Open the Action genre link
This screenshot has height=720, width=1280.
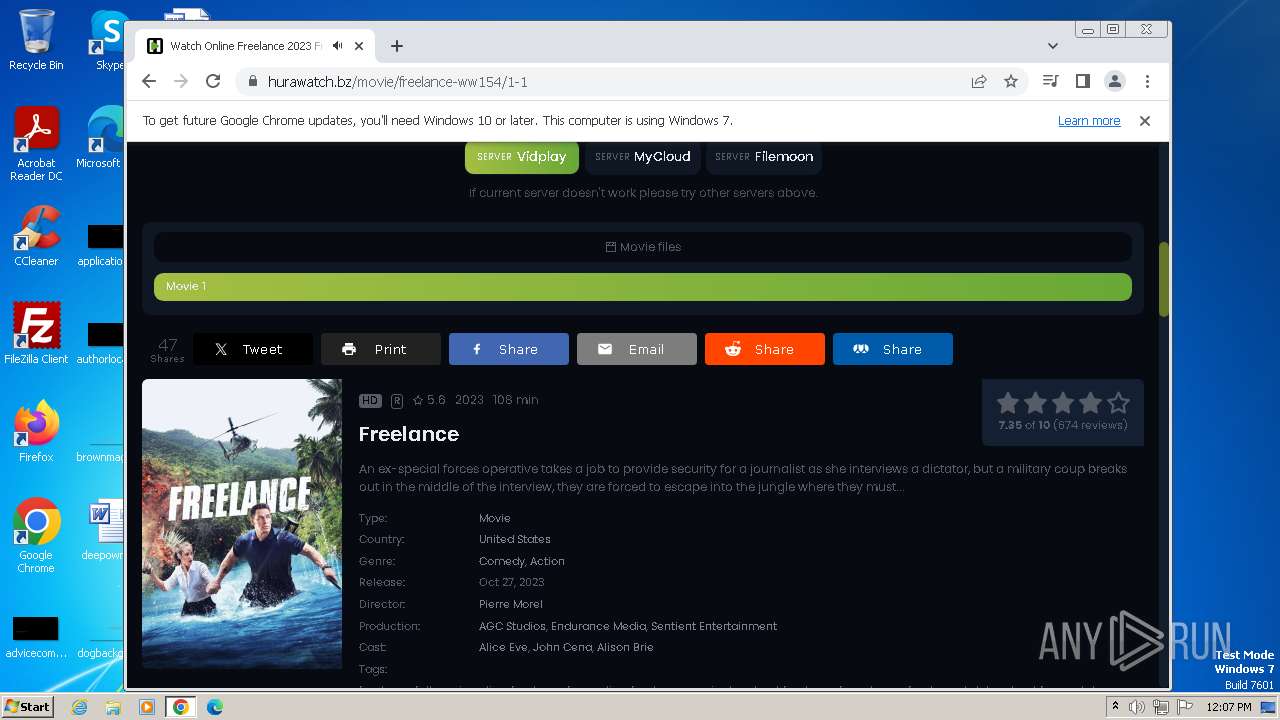click(548, 562)
